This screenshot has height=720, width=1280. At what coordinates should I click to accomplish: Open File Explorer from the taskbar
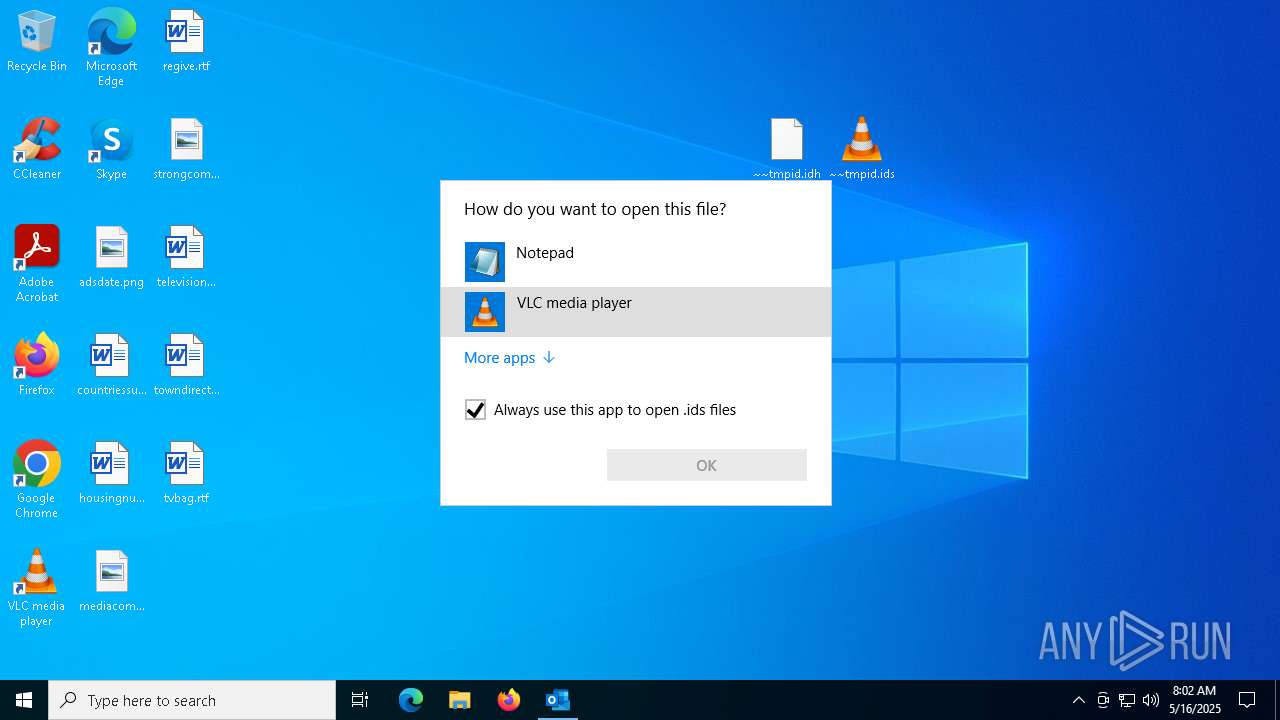pos(460,700)
